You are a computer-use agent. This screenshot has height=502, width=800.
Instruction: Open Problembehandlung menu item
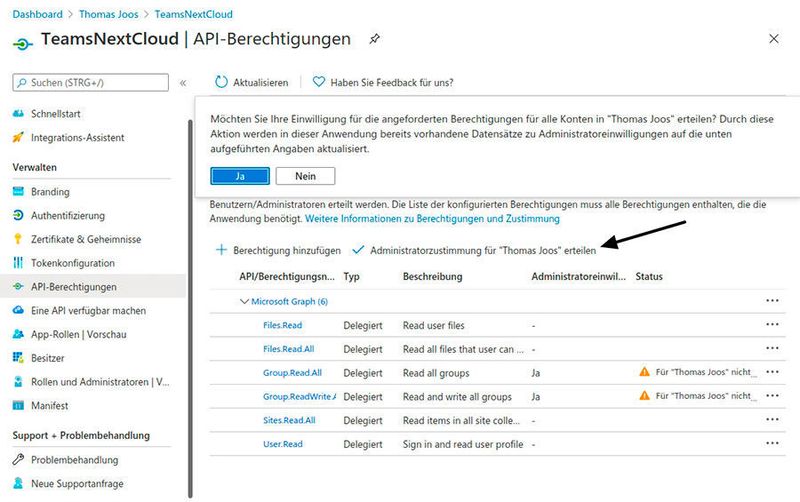point(74,460)
